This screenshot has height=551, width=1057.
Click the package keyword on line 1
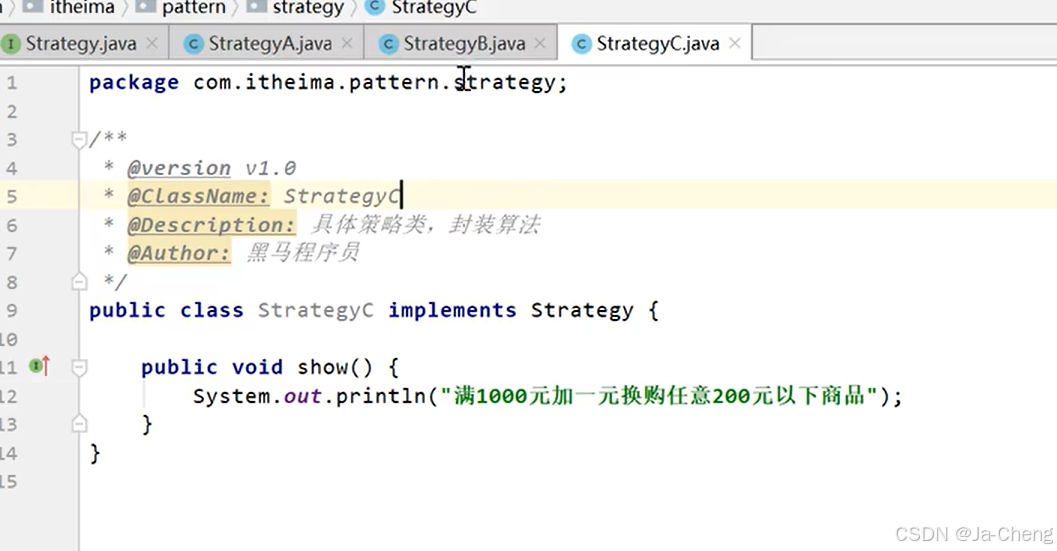point(134,82)
